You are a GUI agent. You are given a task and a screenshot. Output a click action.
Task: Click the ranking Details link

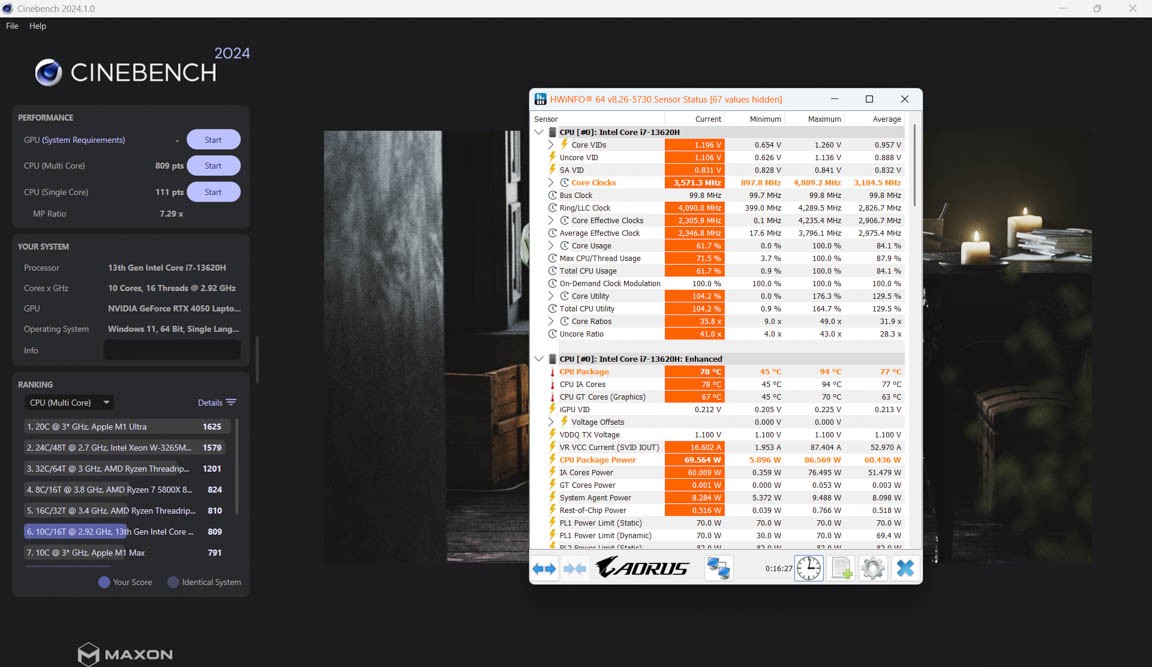pos(210,403)
